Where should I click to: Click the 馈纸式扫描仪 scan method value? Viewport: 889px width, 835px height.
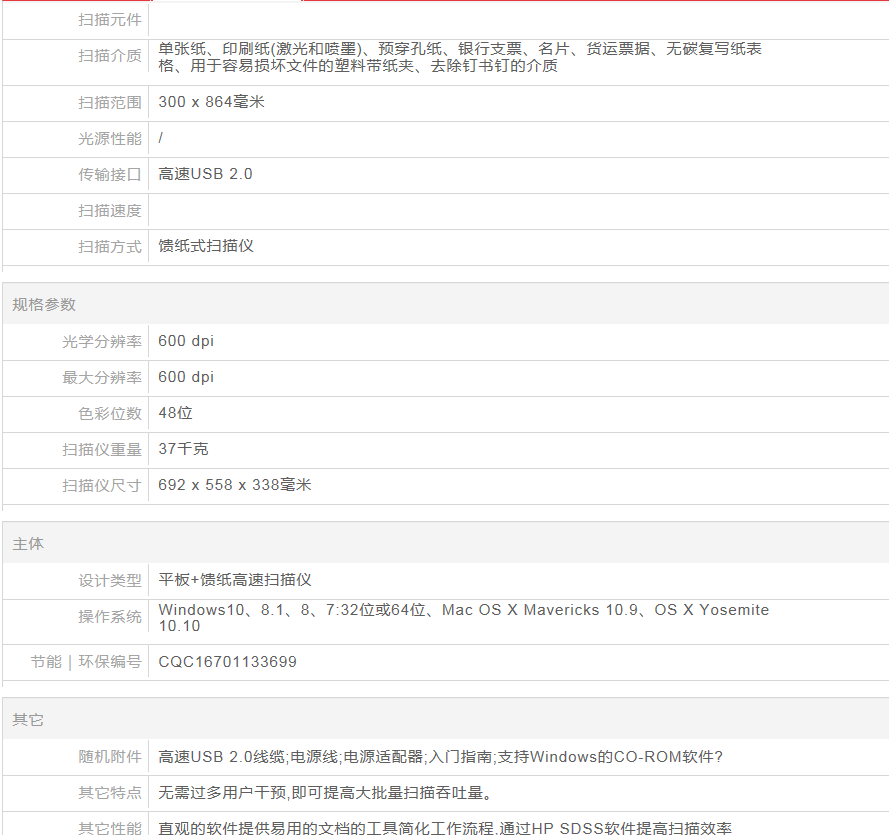(x=206, y=246)
